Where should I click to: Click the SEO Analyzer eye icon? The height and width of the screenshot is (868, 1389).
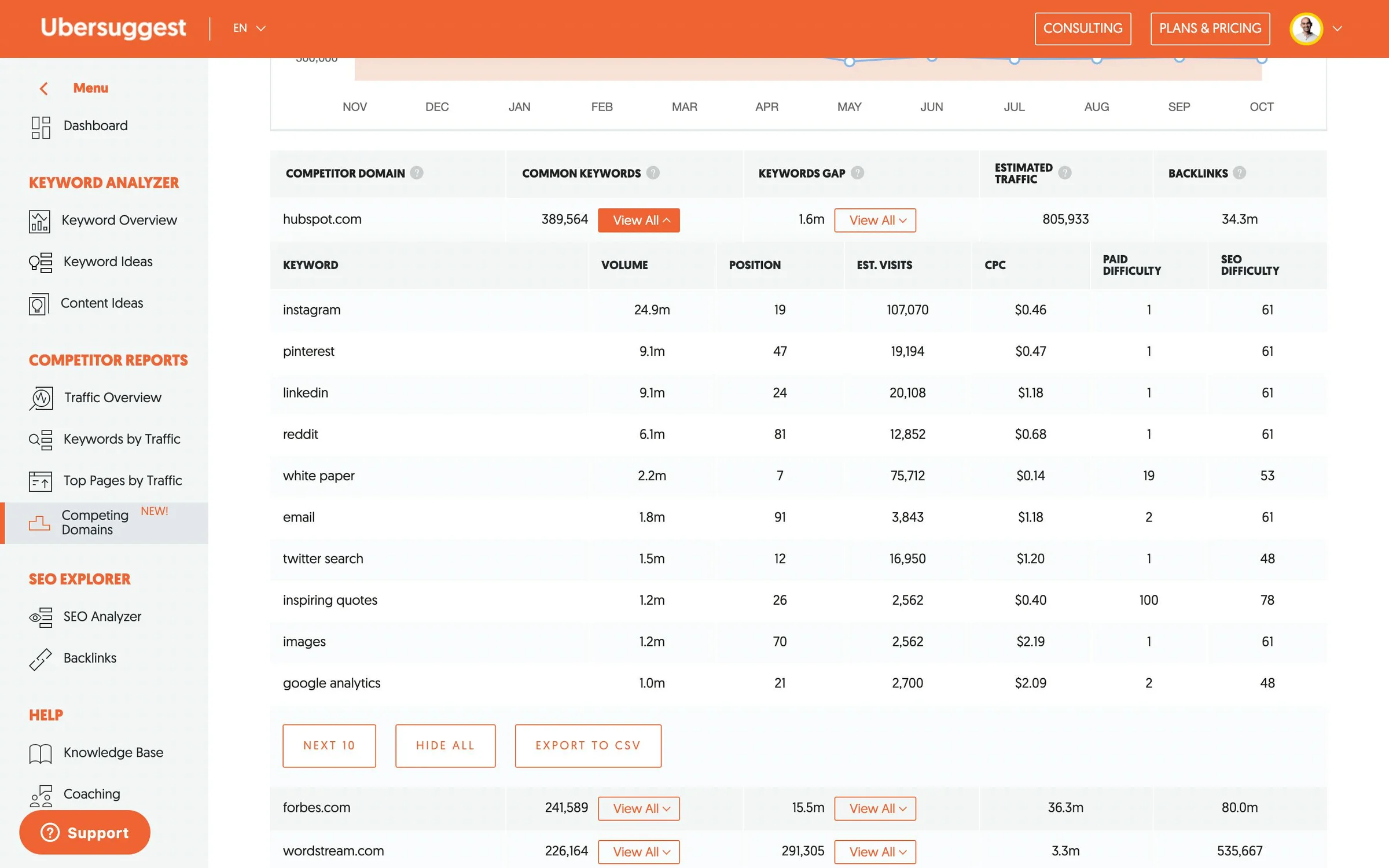pos(41,617)
